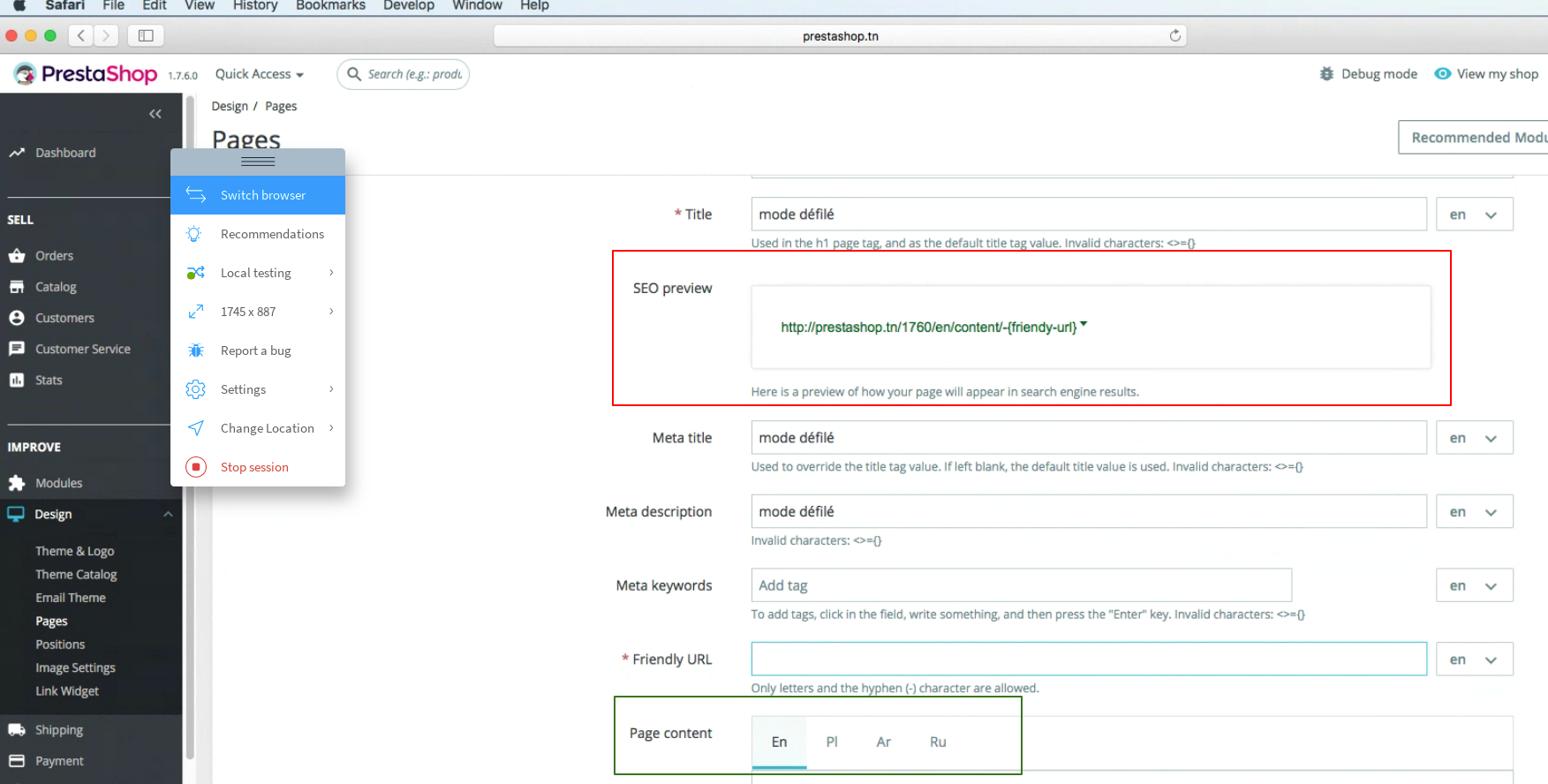This screenshot has height=784, width=1548.
Task: Expand SEO preview URL dropdown arrow
Action: 1084,325
